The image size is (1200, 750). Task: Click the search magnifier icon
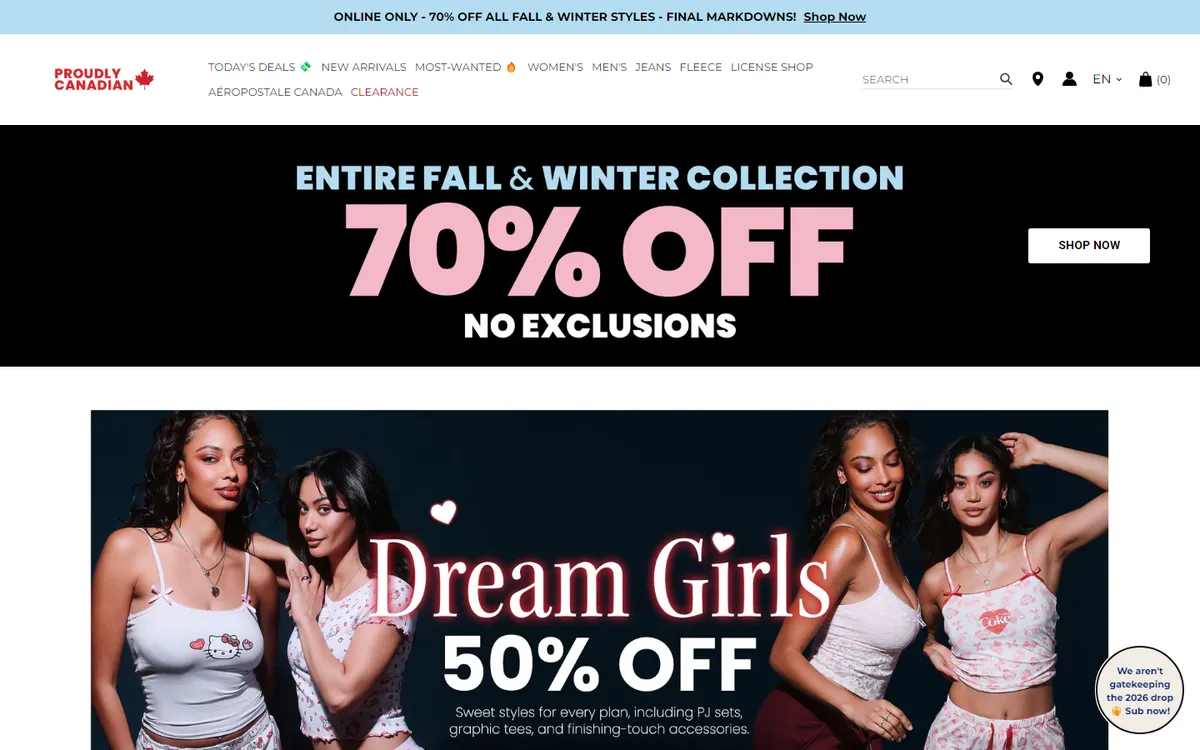click(x=1006, y=79)
